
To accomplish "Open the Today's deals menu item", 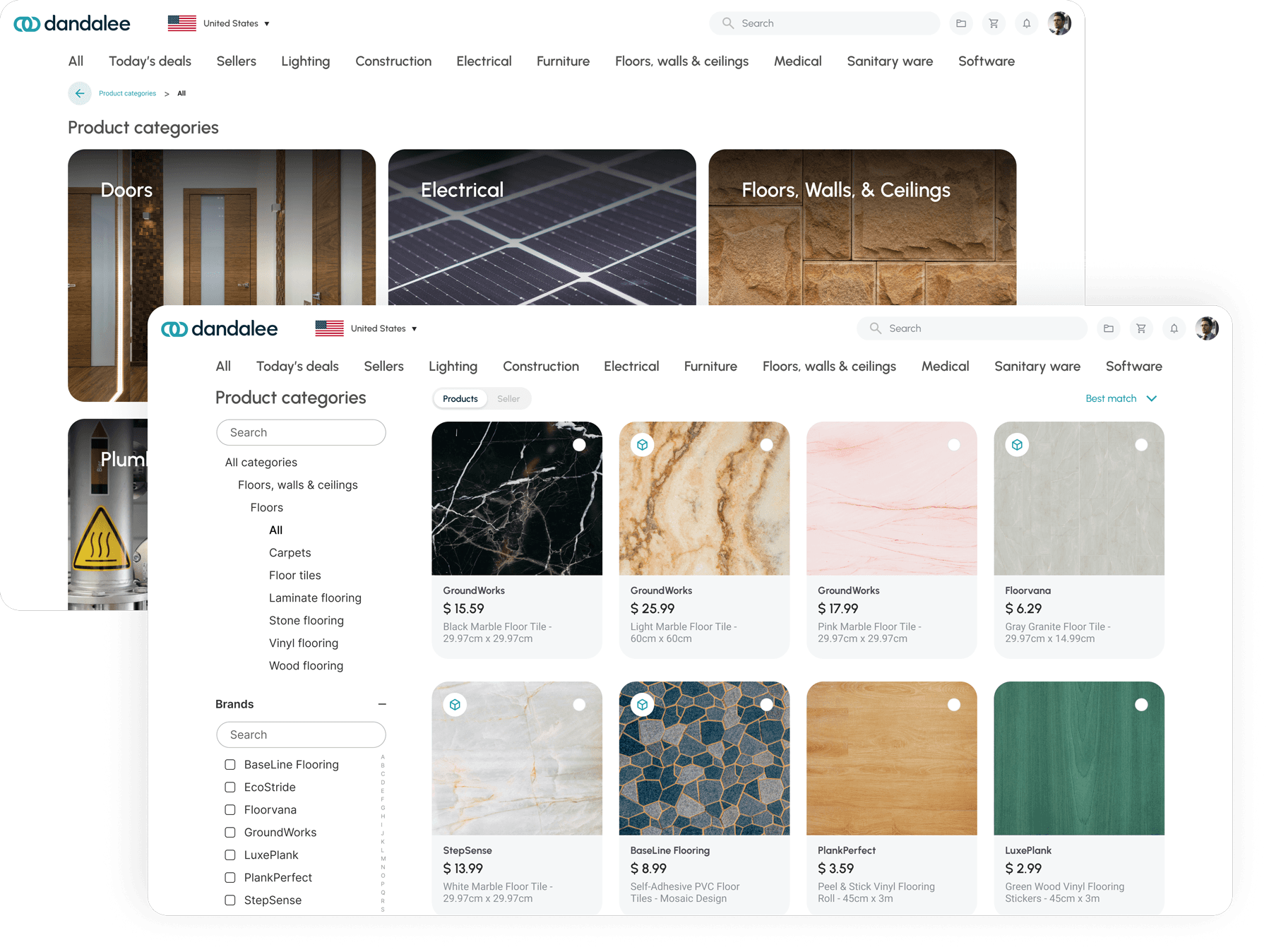I will (297, 366).
